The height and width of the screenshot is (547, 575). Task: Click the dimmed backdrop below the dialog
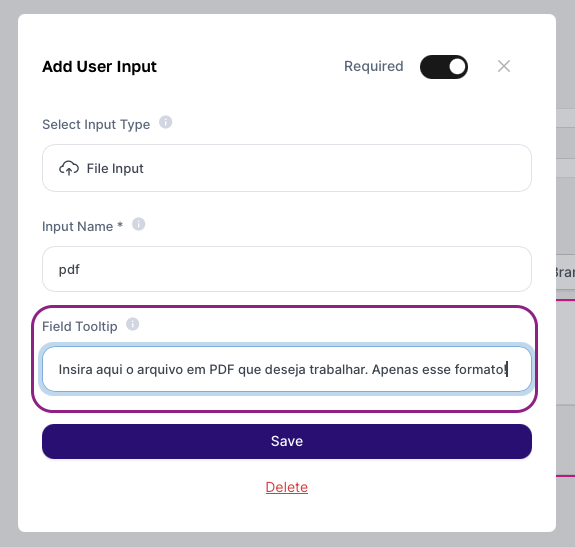point(287,540)
